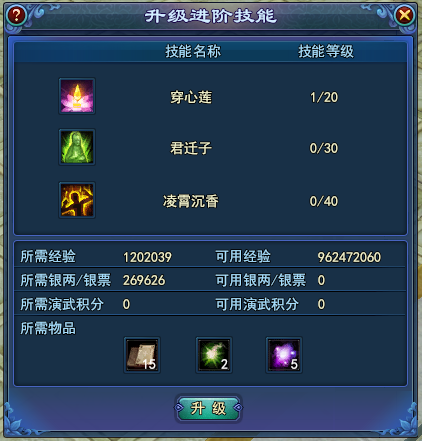Click the 0/40 level of 凌霄沉香

(324, 201)
